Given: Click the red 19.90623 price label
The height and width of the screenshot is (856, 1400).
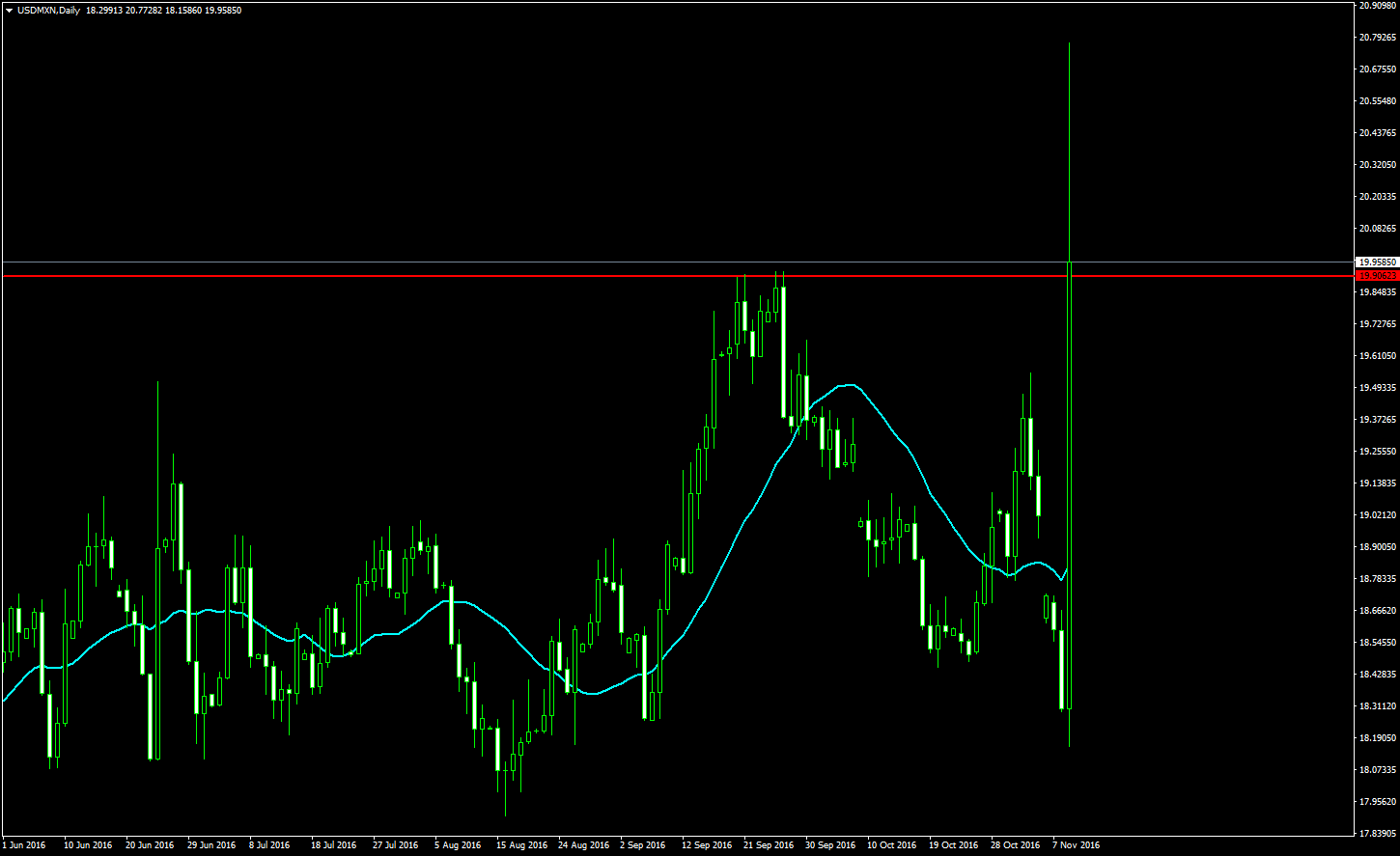Looking at the screenshot, I should tap(1376, 276).
